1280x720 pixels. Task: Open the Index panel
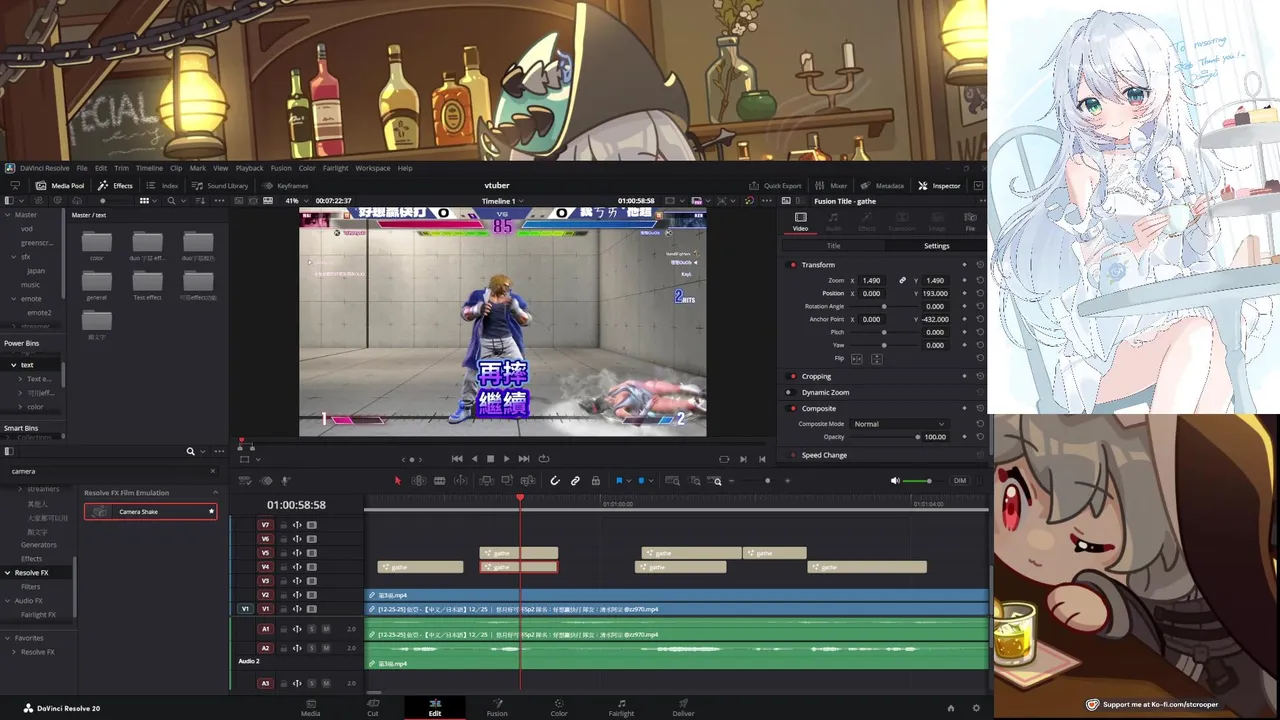coord(162,185)
